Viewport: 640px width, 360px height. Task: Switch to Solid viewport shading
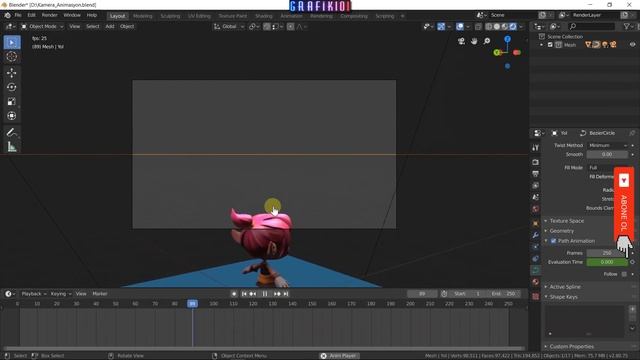(x=497, y=27)
